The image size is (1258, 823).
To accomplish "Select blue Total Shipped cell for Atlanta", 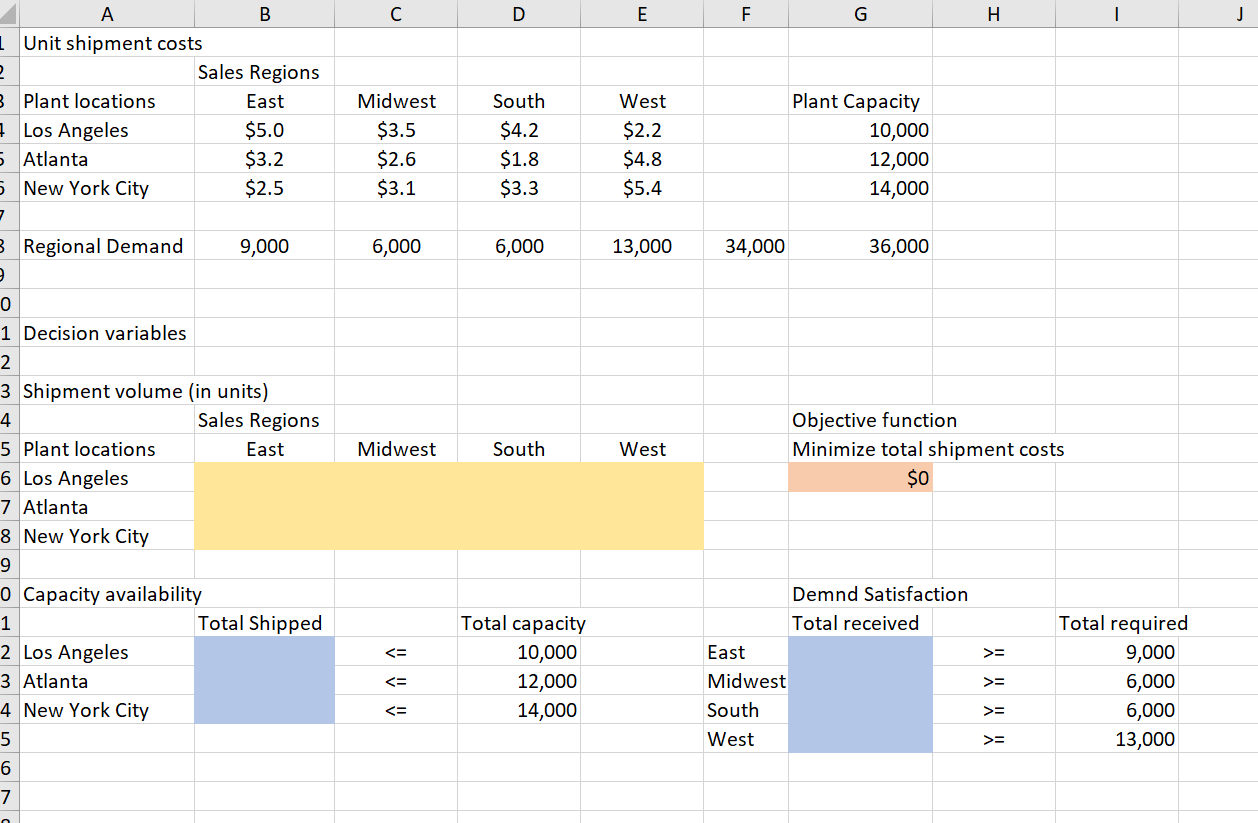I will pos(264,682).
